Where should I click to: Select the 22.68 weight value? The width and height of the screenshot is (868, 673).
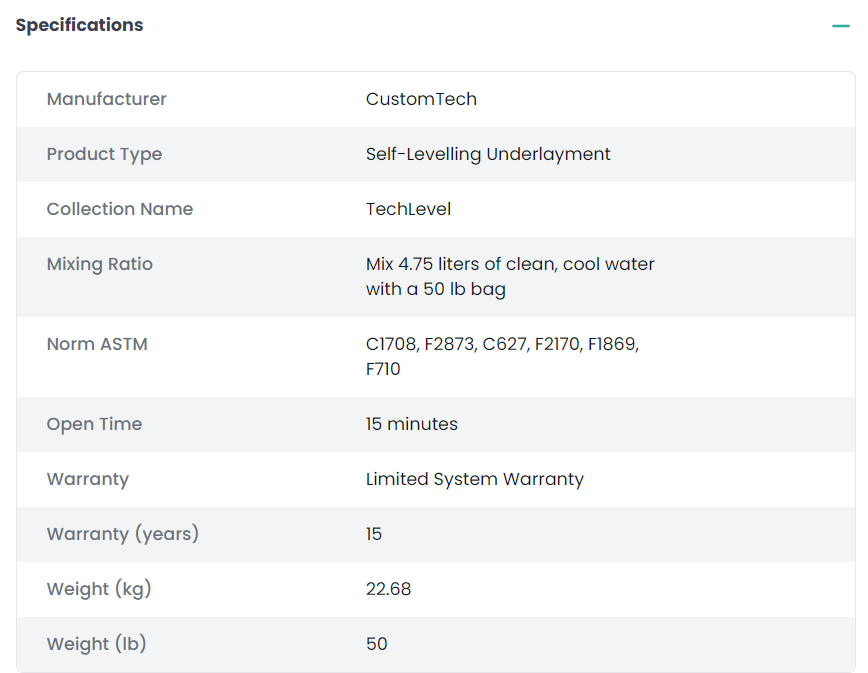[x=388, y=589]
